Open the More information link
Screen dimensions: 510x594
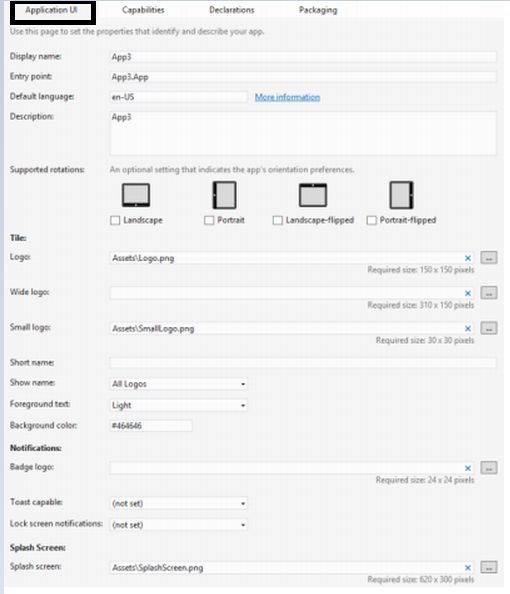(288, 97)
